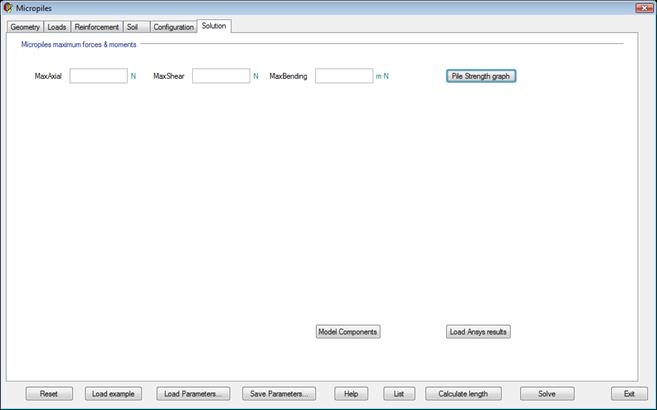Viewport: 657px width, 410px height.
Task: Click the Exit button
Action: point(629,394)
